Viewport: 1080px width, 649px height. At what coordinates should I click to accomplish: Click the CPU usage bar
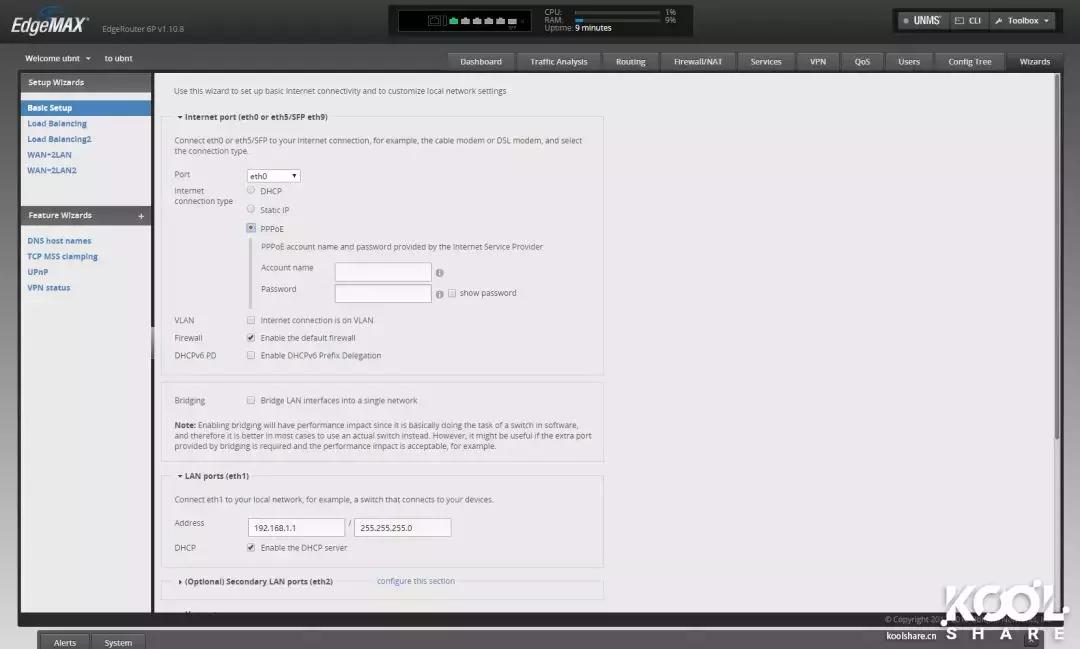pyautogui.click(x=617, y=12)
